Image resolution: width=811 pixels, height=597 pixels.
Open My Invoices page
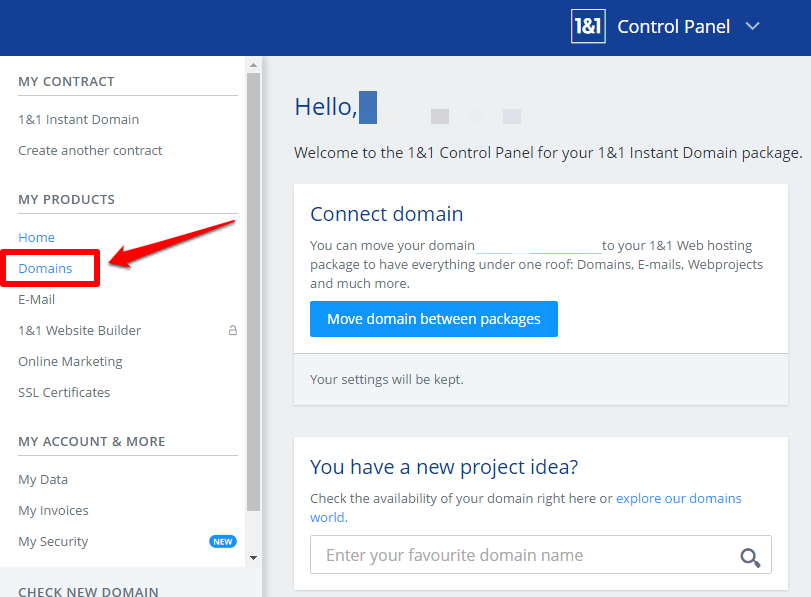pos(53,511)
